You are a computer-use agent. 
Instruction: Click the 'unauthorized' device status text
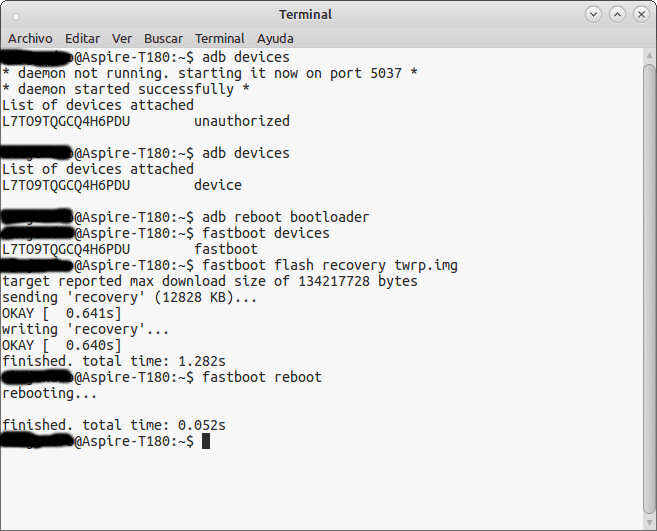point(242,121)
